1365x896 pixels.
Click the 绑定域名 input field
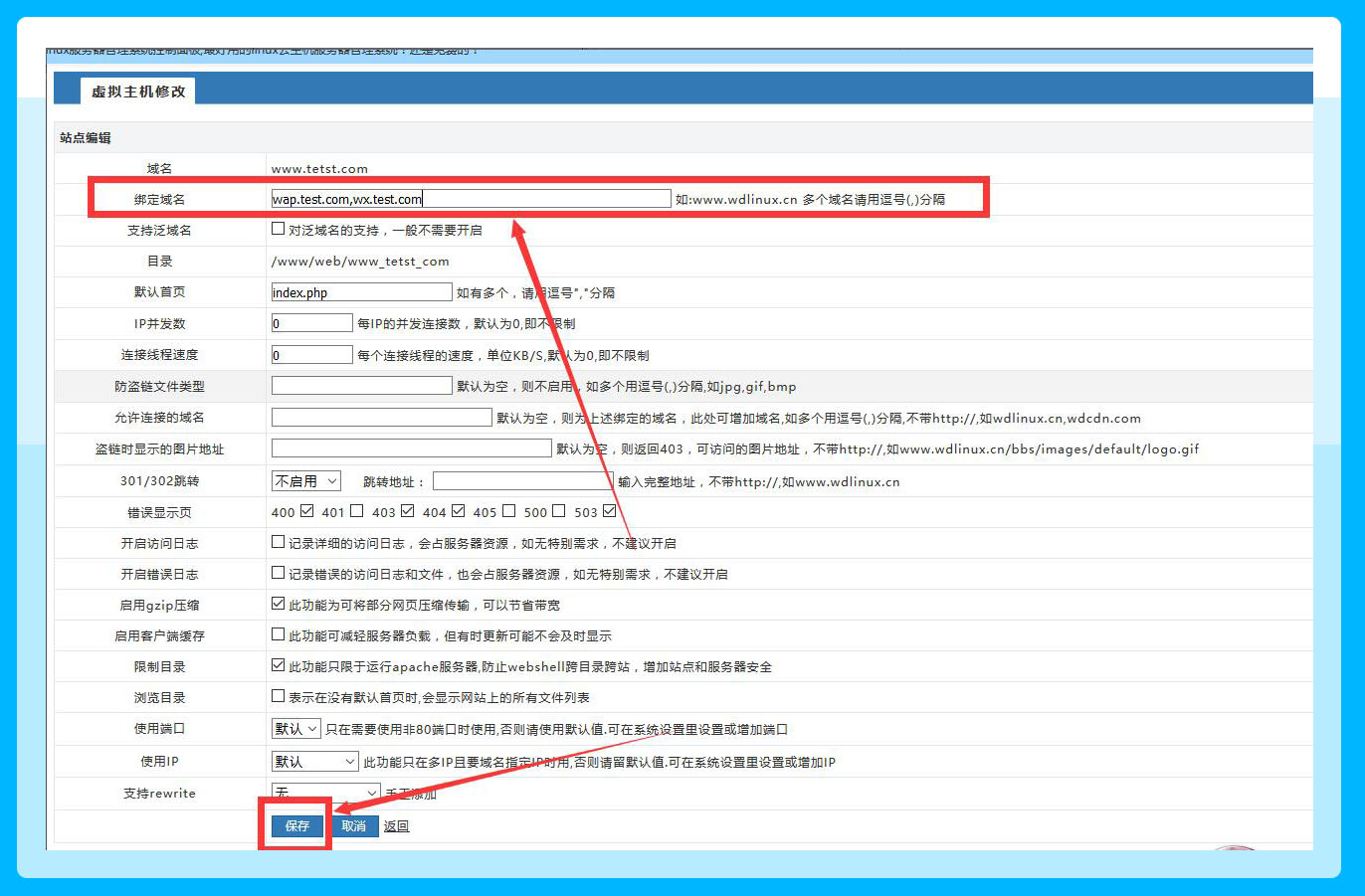471,199
